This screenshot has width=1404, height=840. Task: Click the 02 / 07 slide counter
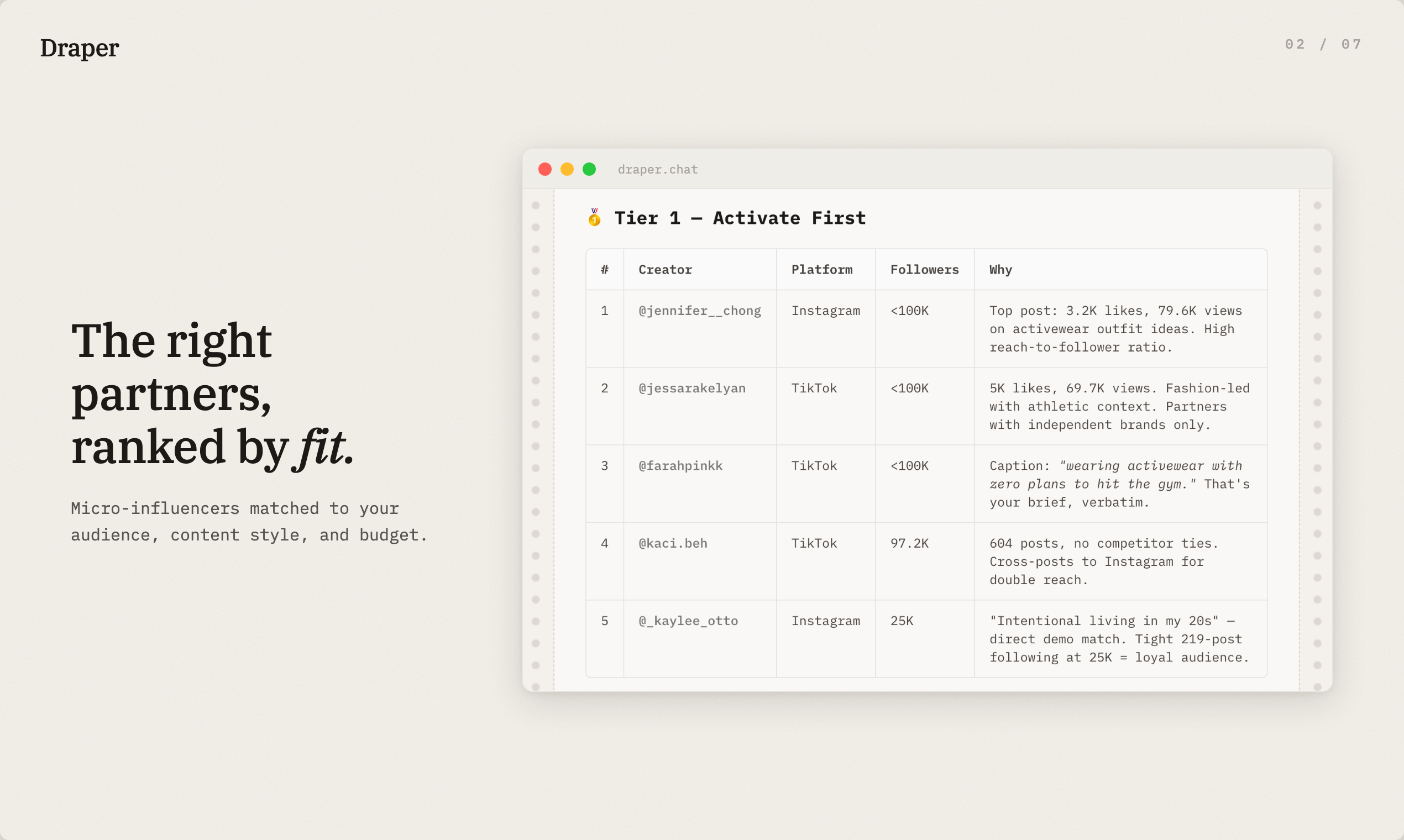coord(1323,44)
